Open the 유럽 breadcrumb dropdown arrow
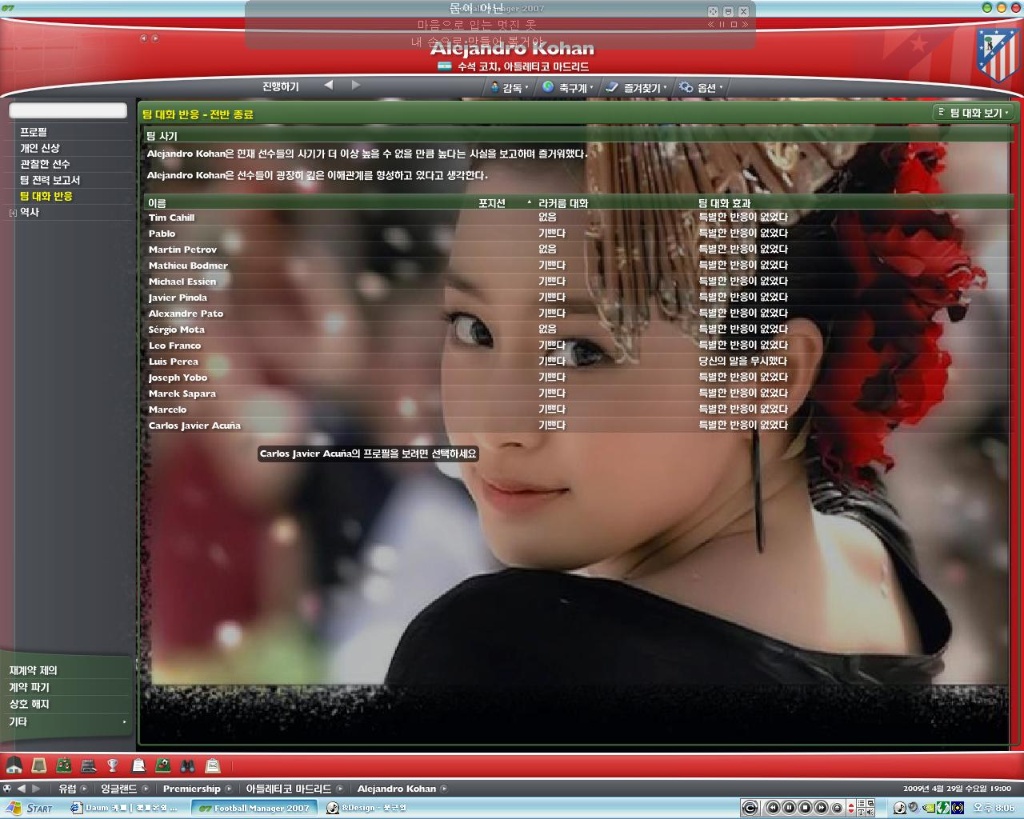This screenshot has width=1024, height=819. (84, 788)
